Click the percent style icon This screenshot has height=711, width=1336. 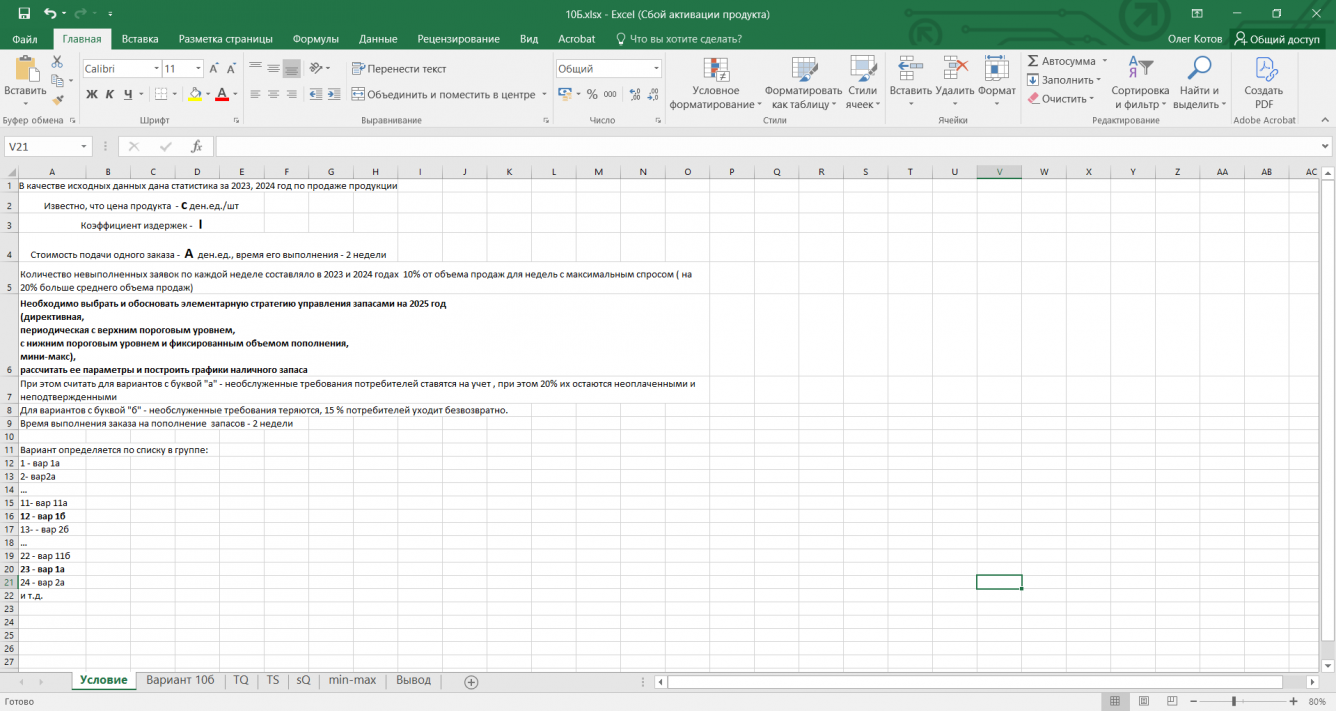click(592, 94)
